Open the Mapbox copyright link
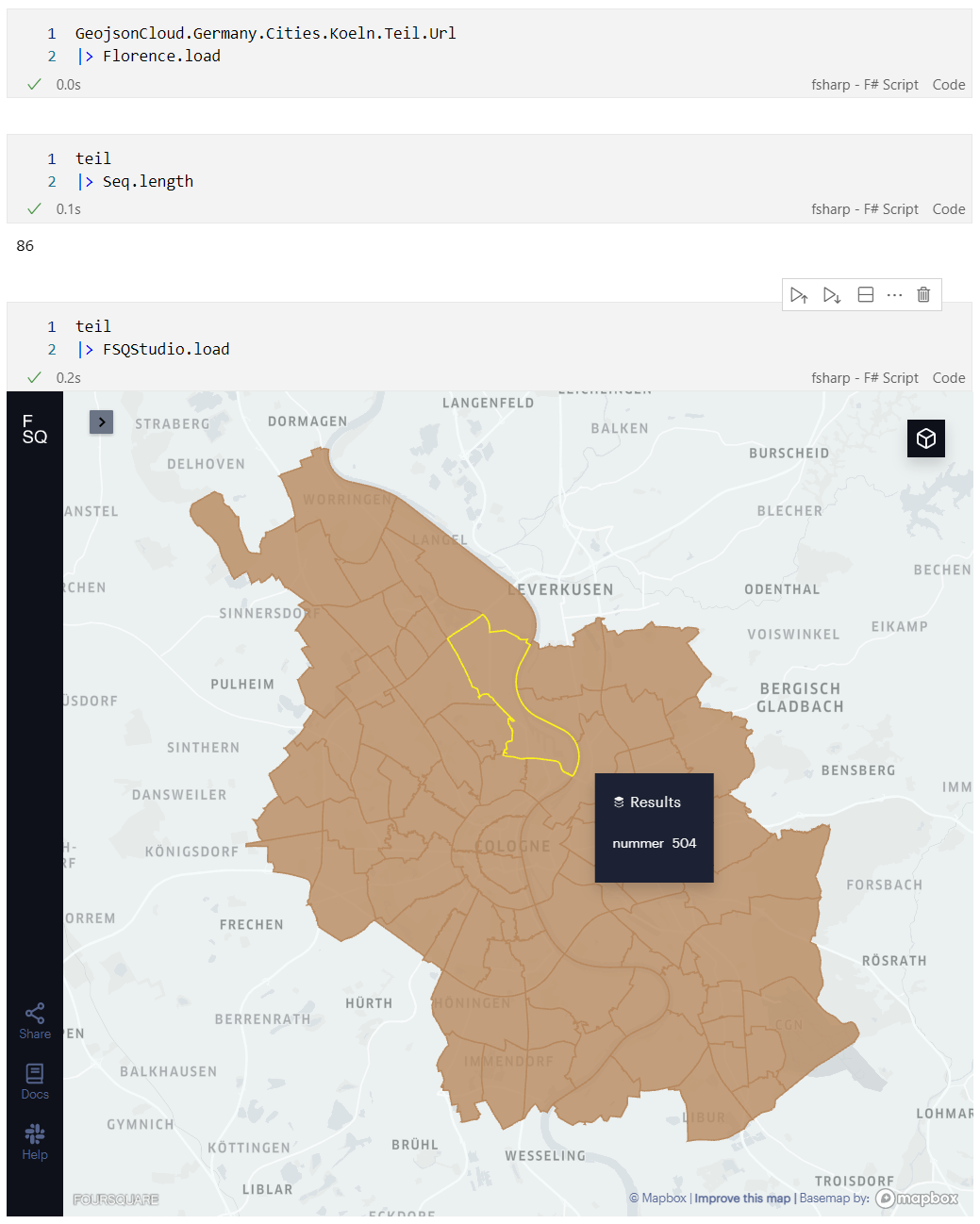The height and width of the screenshot is (1224, 980). pyautogui.click(x=658, y=1199)
